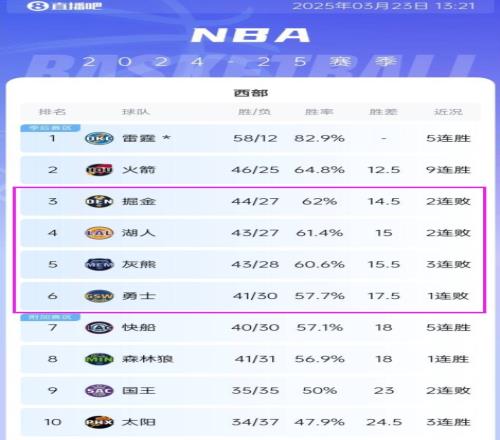This screenshot has height=440, width=500.
Task: Click the Kings SAC team logo
Action: [x=99, y=391]
